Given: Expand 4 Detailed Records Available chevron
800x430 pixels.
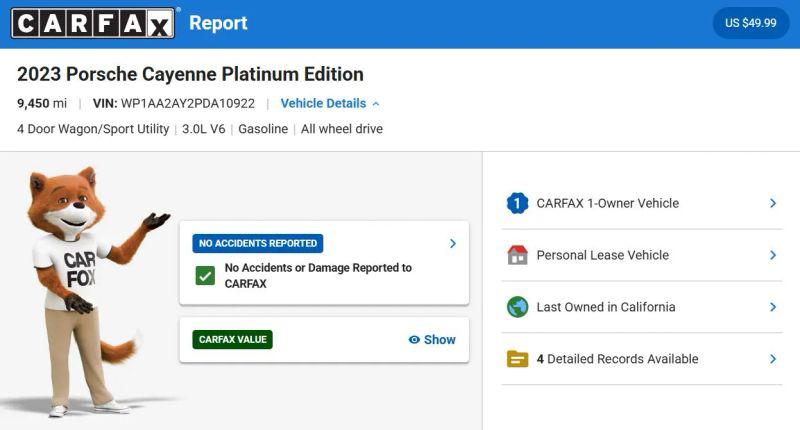Looking at the screenshot, I should click(x=772, y=359).
